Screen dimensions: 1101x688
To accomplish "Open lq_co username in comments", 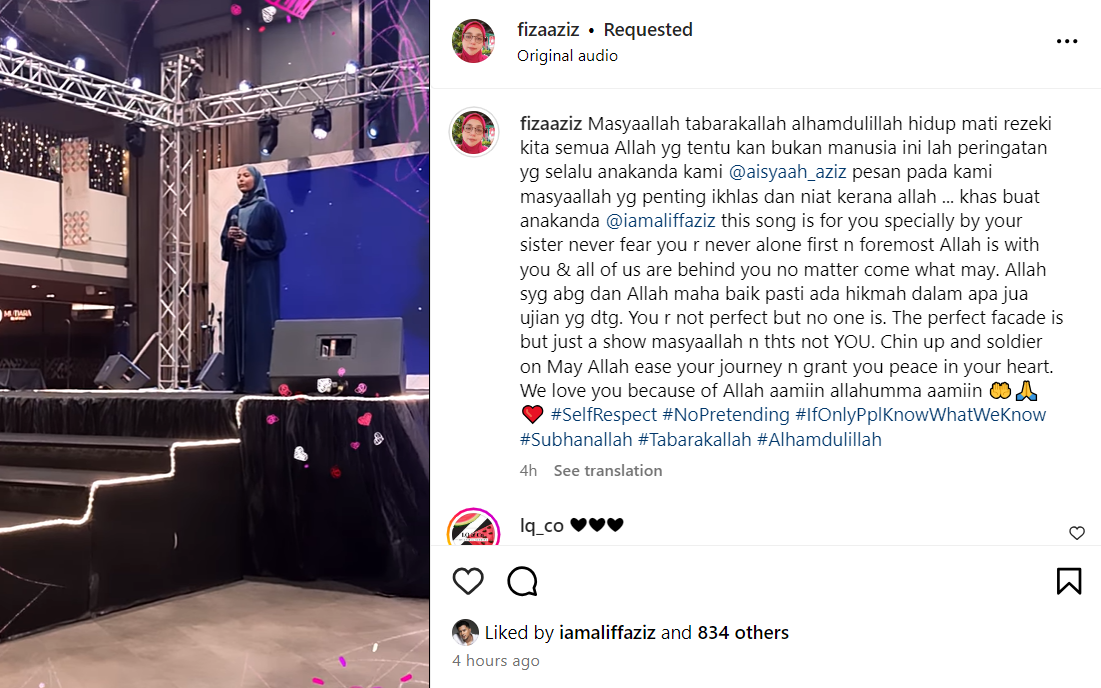I will (541, 525).
